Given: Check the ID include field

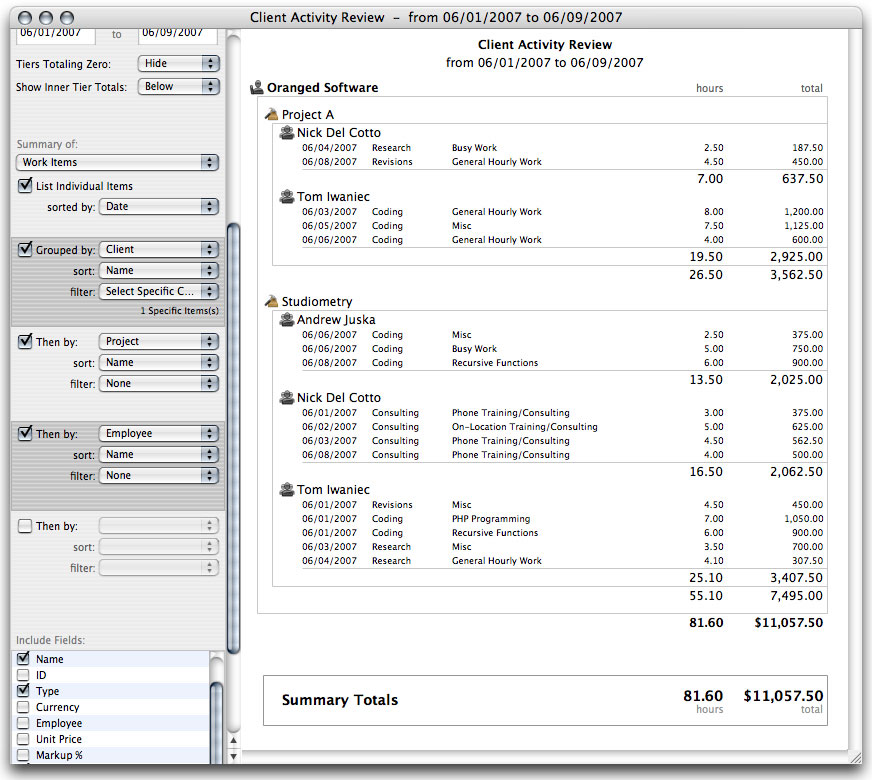Looking at the screenshot, I should [23, 675].
